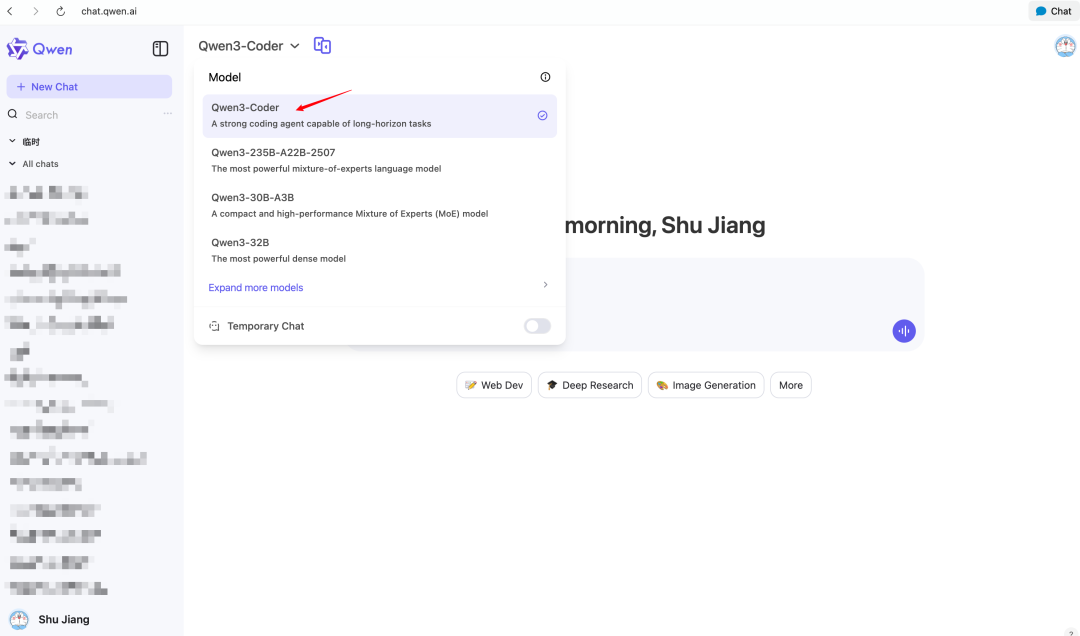This screenshot has height=636, width=1080.
Task: Click Expand more models link
Action: 256,287
